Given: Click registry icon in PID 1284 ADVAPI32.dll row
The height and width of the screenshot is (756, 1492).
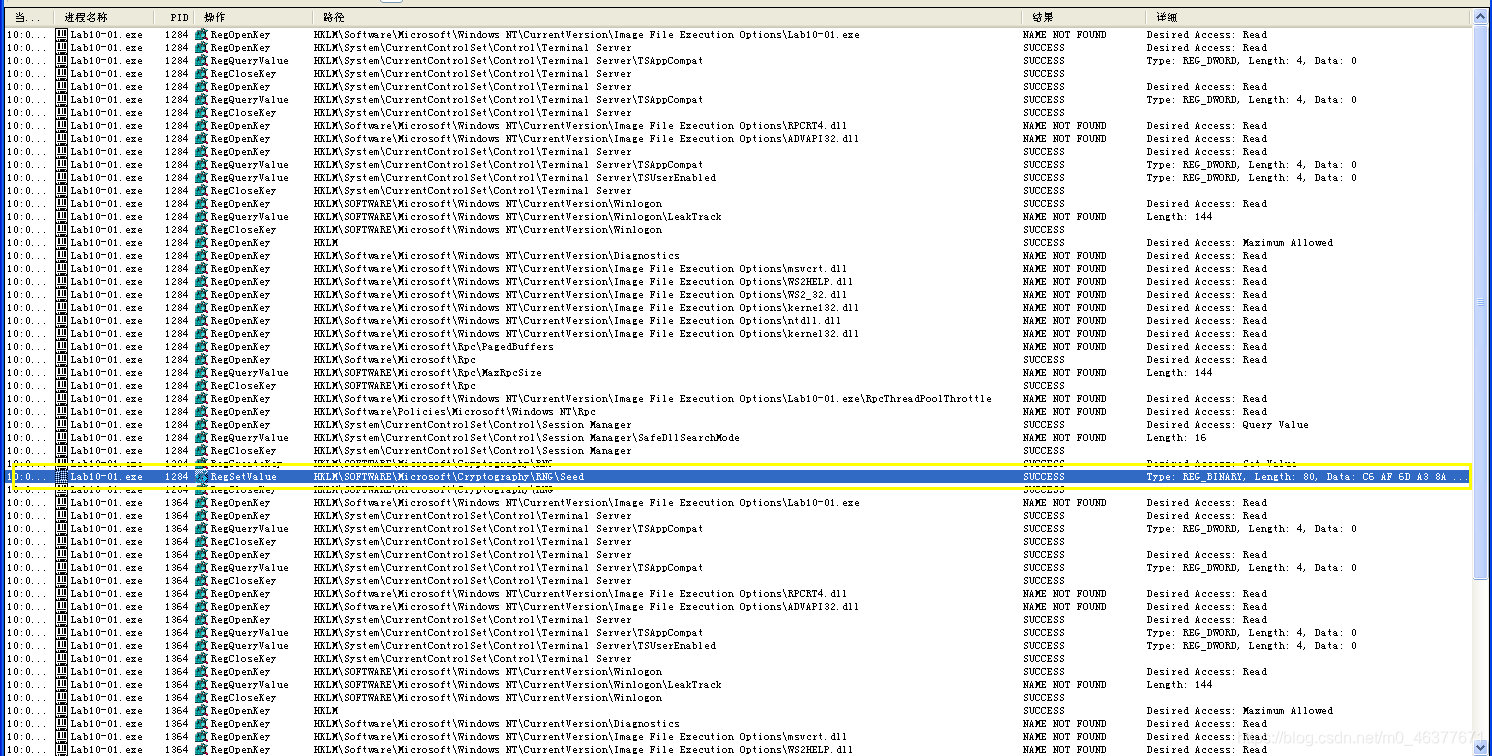Looking at the screenshot, I should pos(201,139).
